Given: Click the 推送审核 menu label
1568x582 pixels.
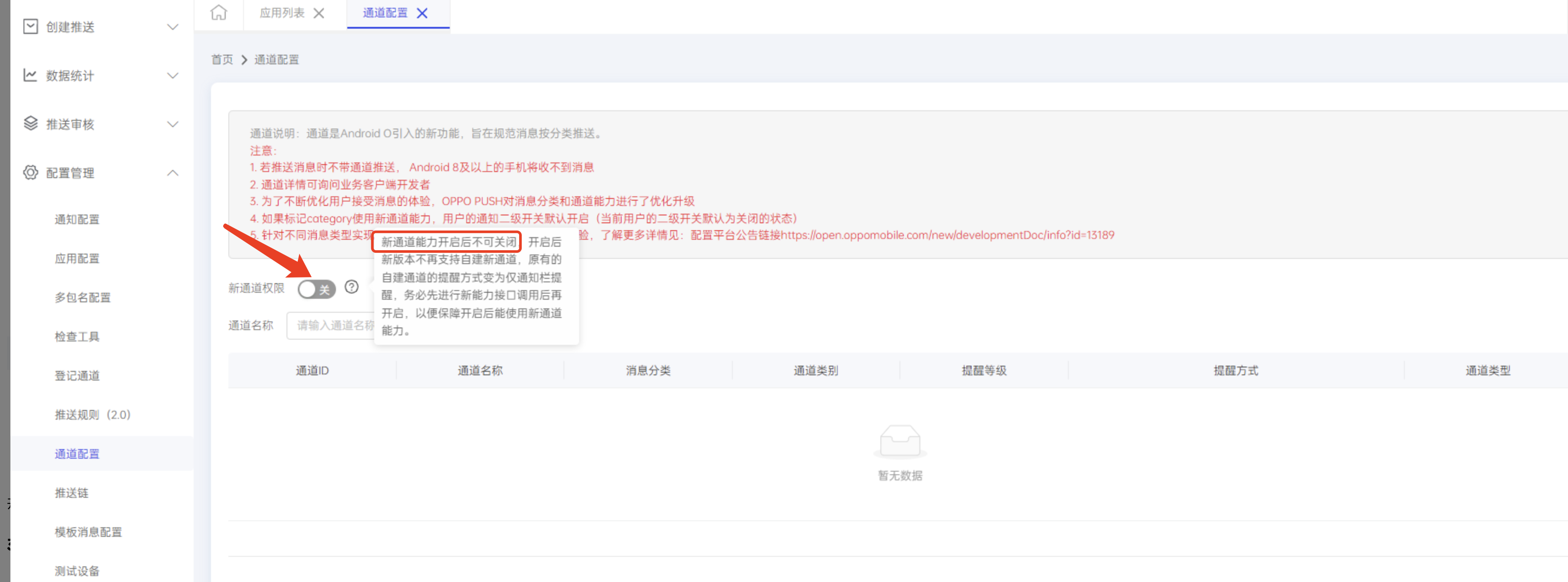Looking at the screenshot, I should point(70,124).
